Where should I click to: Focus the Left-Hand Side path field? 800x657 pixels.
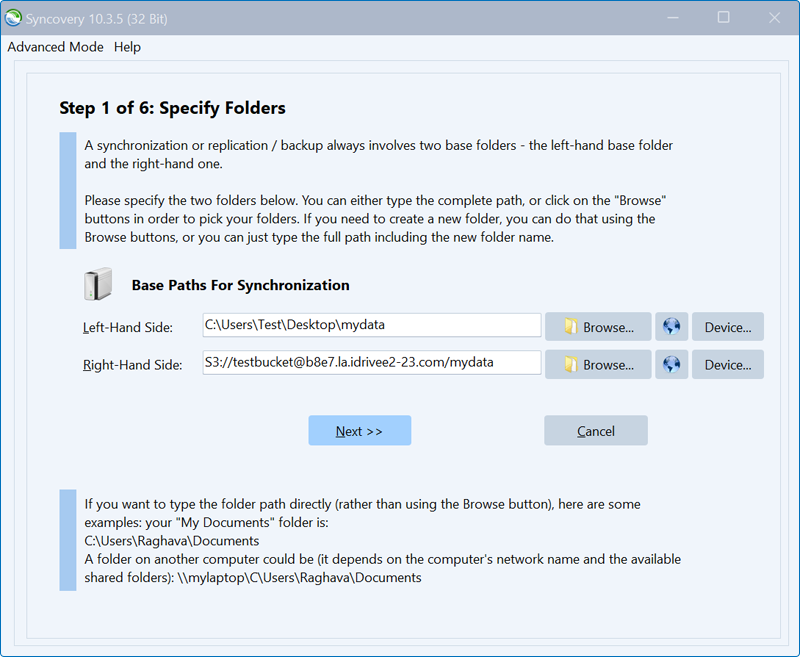click(372, 325)
